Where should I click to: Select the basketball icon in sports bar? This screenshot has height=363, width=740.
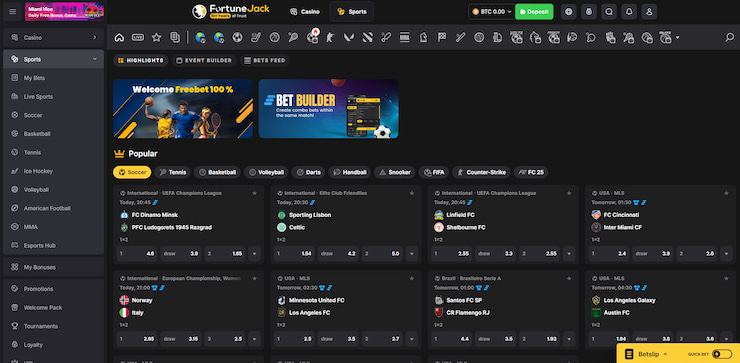pyautogui.click(x=275, y=37)
